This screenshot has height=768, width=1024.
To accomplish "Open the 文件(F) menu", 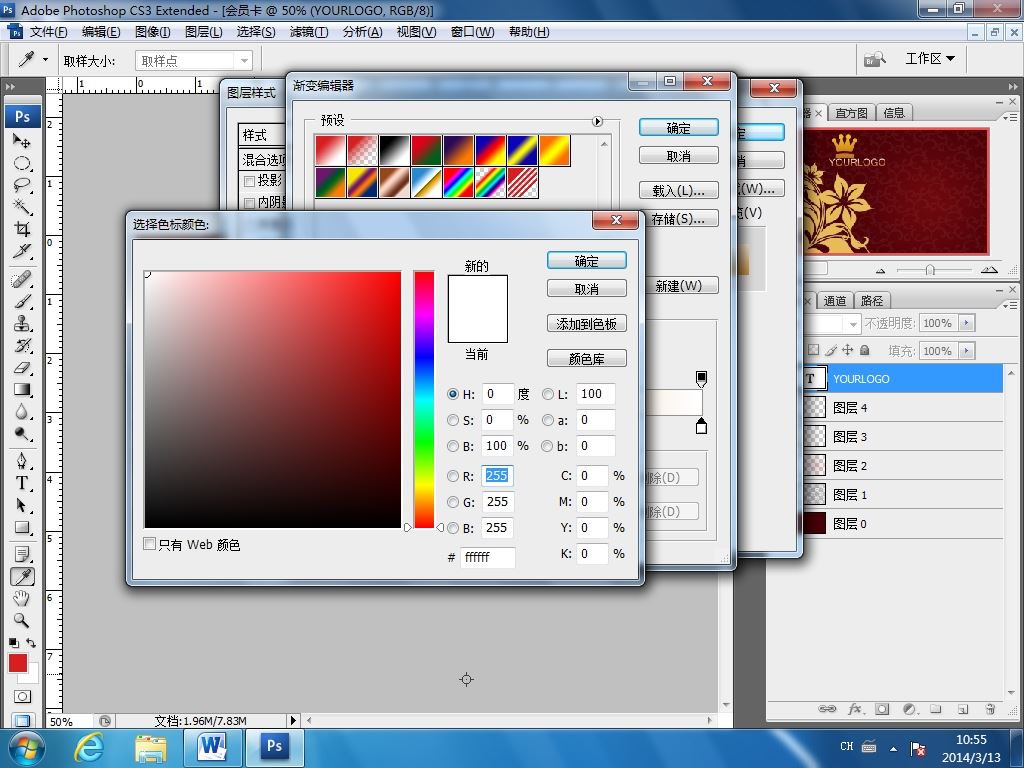I will (x=48, y=31).
